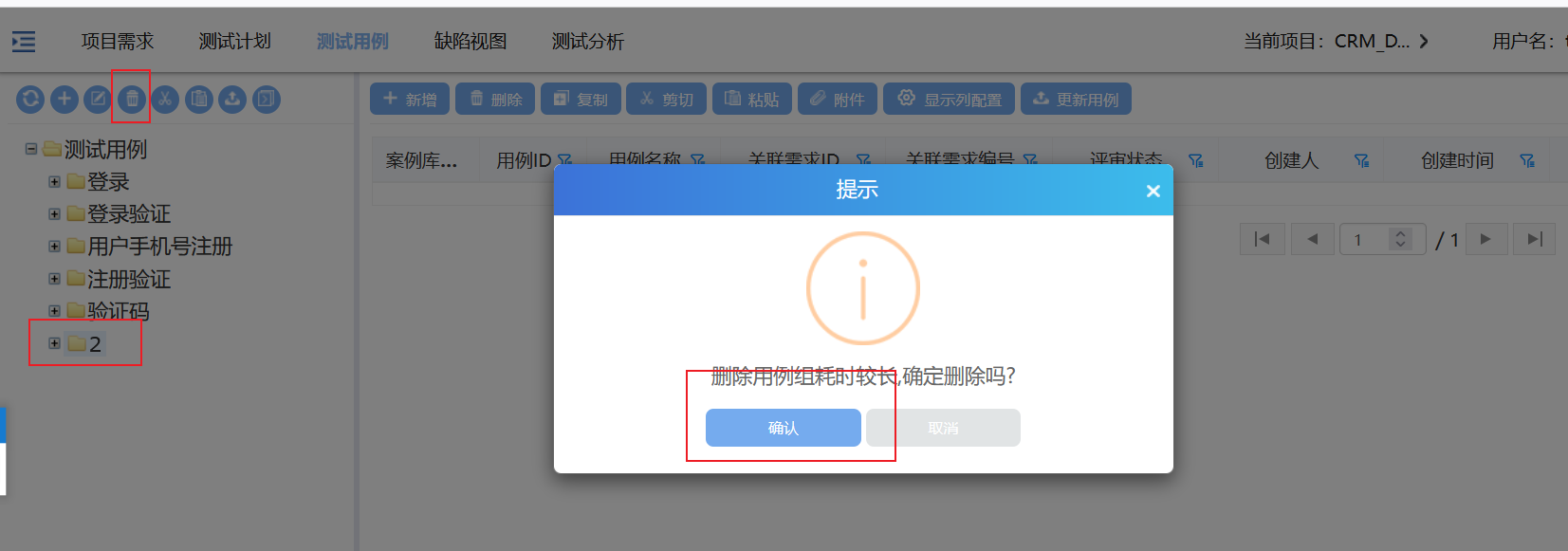Click the round edit node icon

click(x=98, y=99)
